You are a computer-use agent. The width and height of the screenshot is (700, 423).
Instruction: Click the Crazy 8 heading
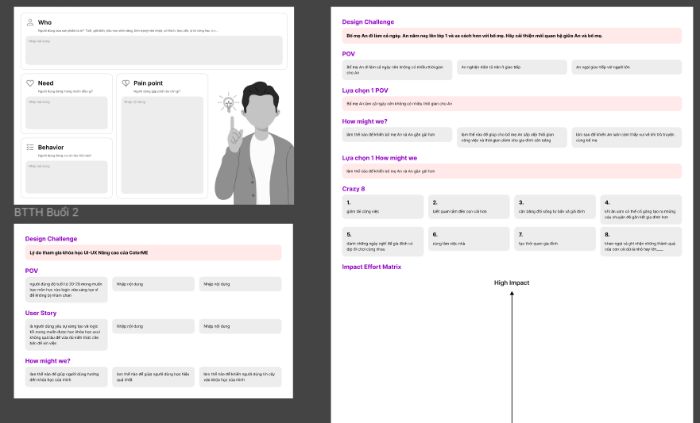click(353, 189)
